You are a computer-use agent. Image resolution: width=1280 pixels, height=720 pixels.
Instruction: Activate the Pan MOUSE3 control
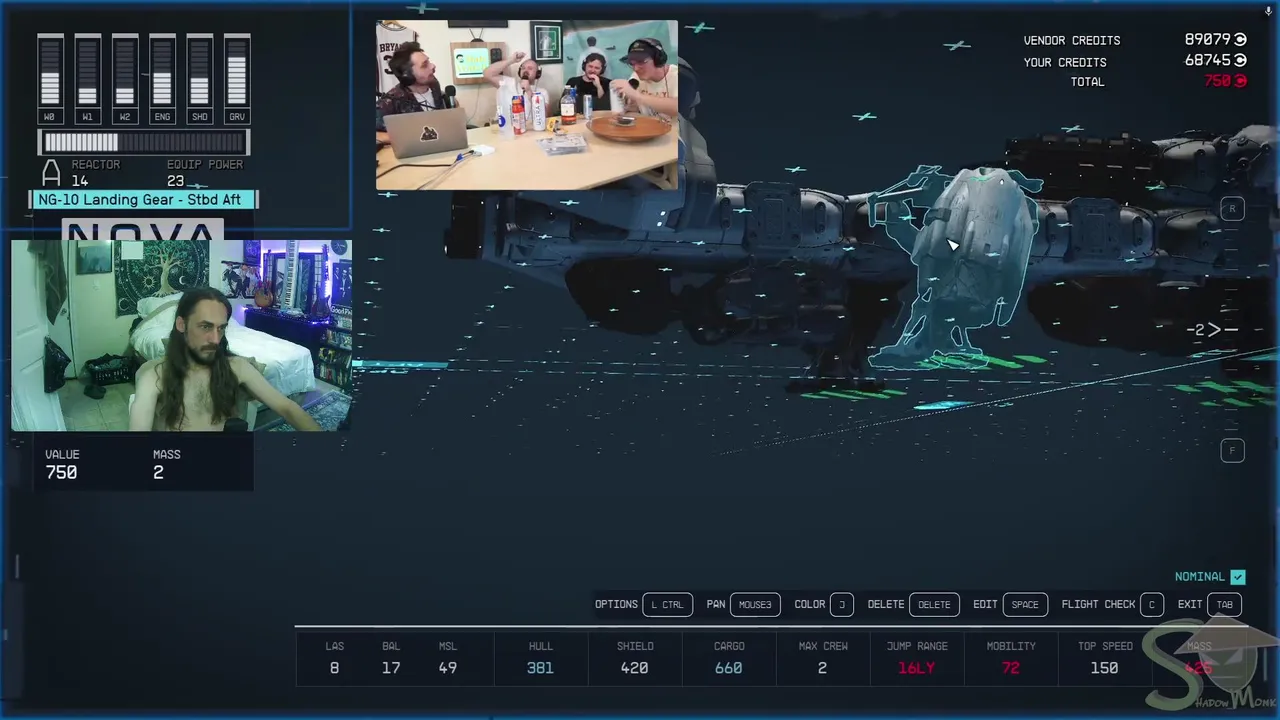755,604
